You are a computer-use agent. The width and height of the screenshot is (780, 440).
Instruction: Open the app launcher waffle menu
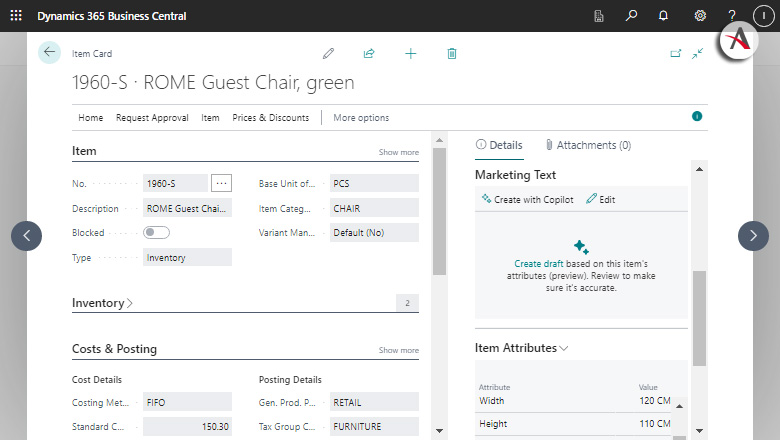tap(16, 15)
